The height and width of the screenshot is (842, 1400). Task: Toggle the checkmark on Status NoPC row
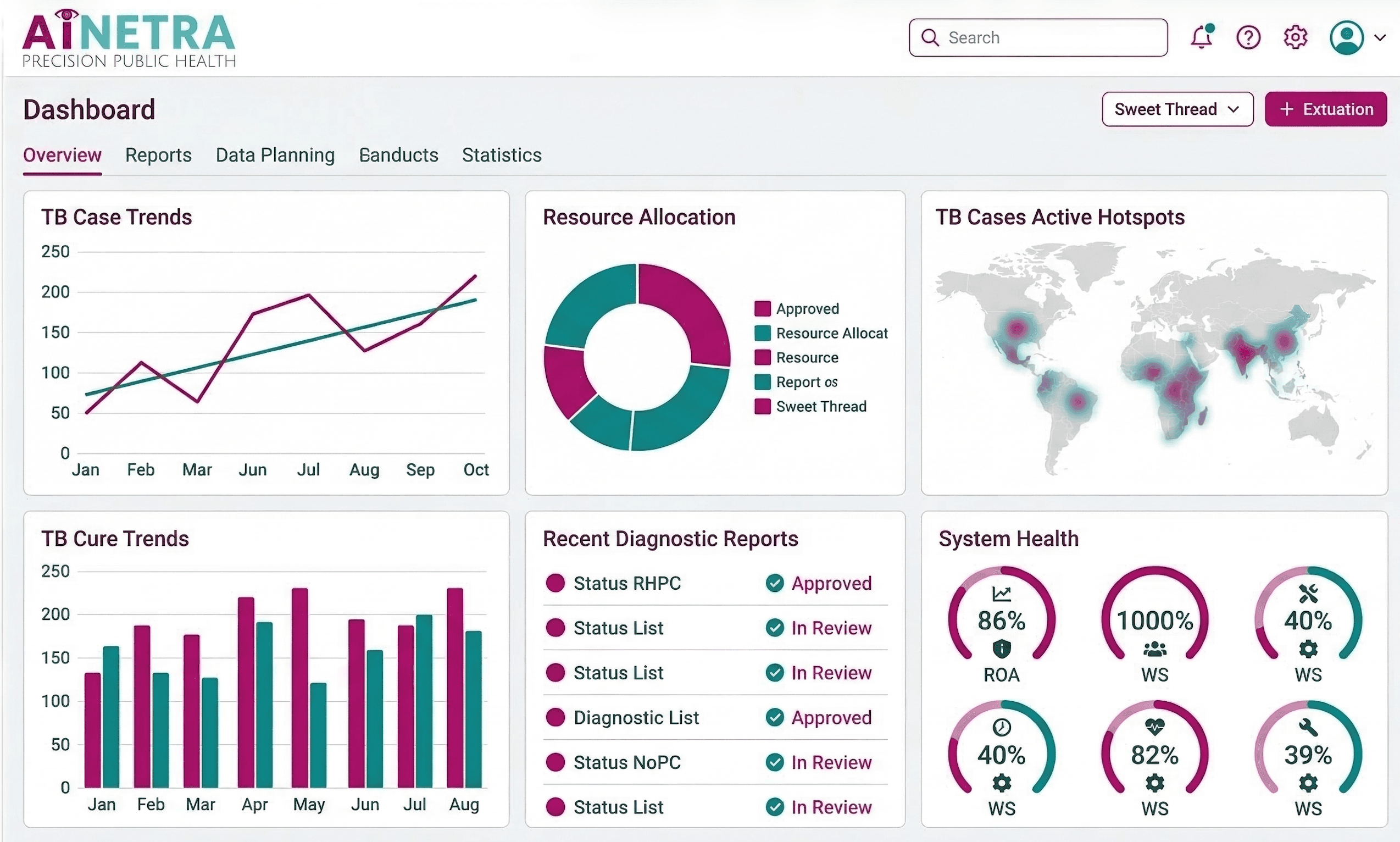(x=774, y=762)
